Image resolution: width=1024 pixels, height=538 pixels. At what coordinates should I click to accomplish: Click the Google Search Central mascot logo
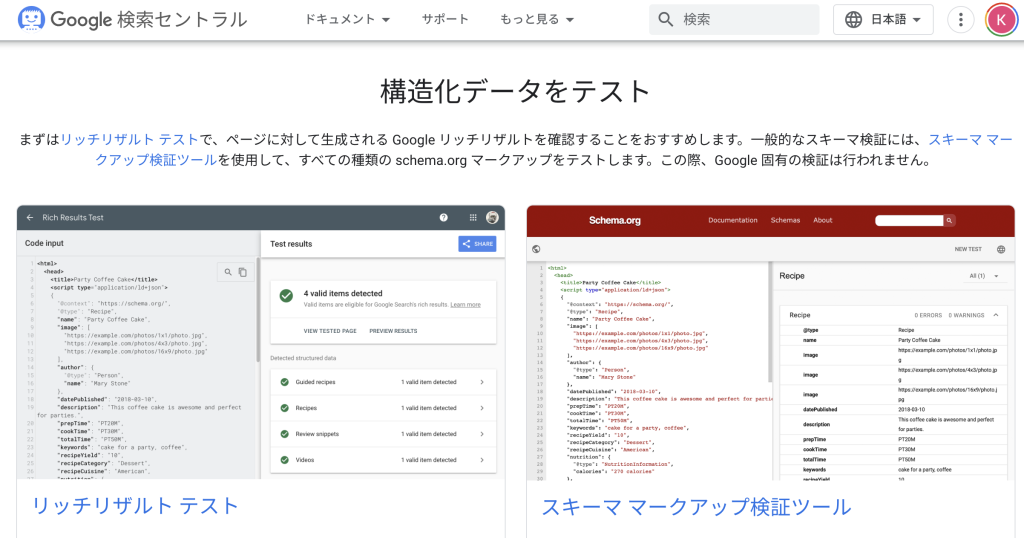[x=31, y=19]
